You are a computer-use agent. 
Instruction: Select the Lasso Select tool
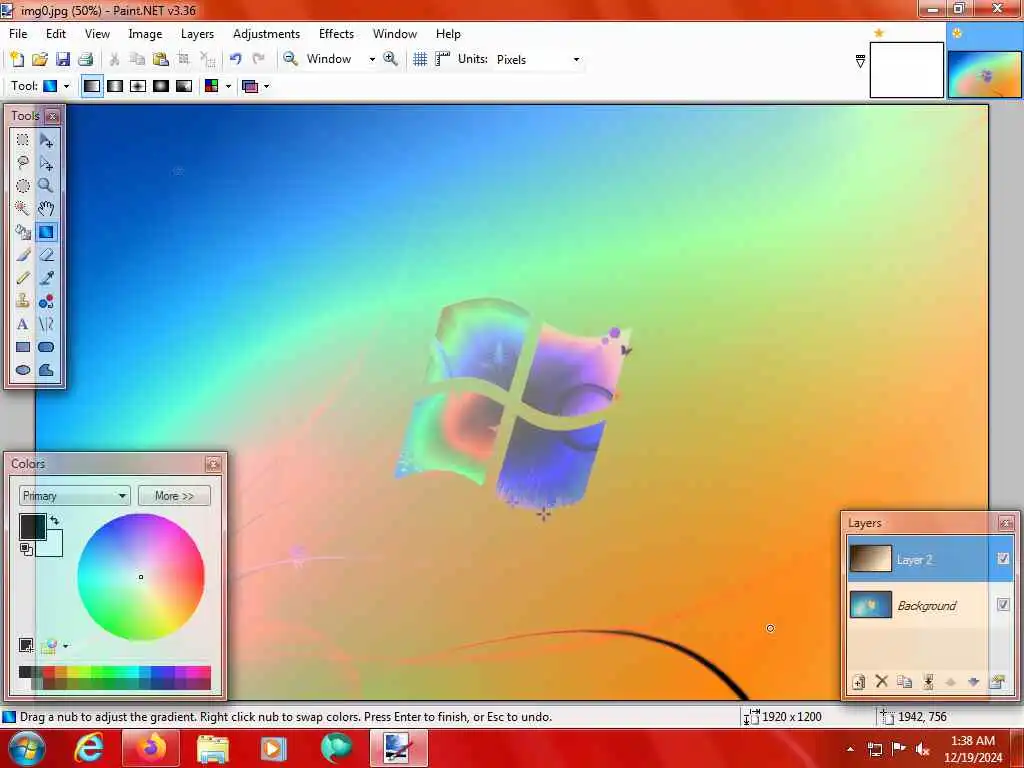point(23,163)
